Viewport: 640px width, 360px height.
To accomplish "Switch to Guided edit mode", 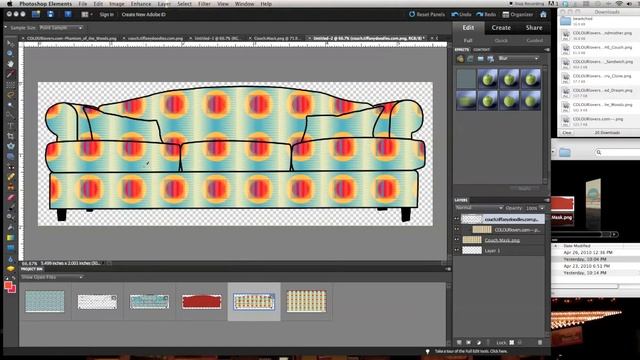I will (534, 40).
